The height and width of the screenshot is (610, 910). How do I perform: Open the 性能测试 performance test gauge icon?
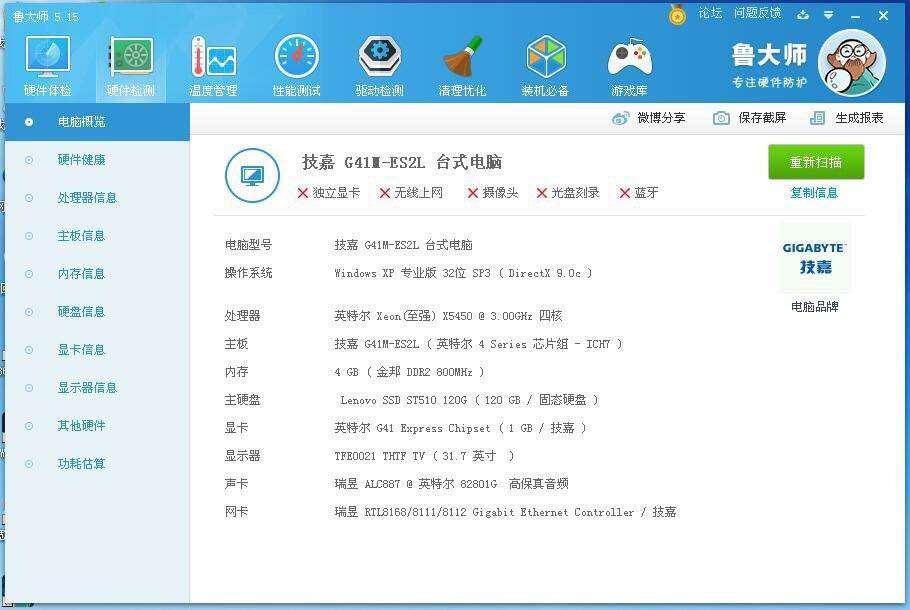click(x=297, y=66)
